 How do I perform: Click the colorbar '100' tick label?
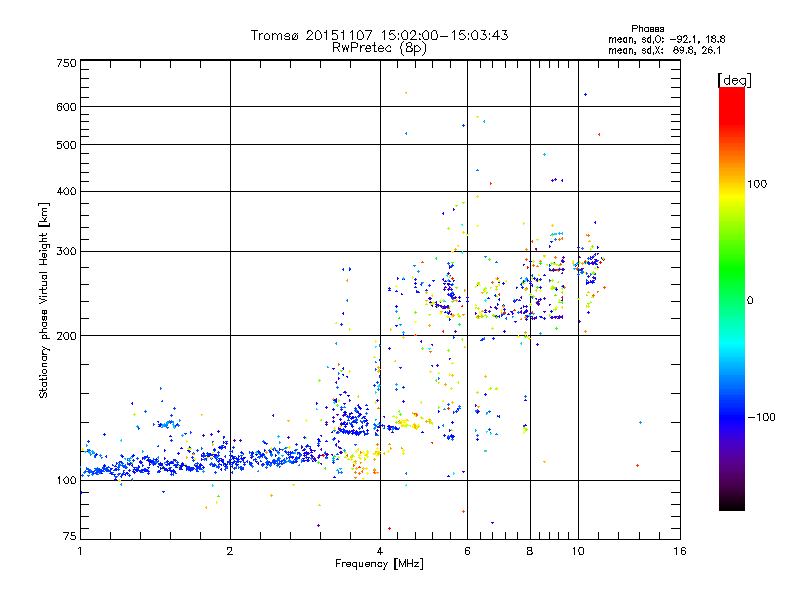[757, 184]
